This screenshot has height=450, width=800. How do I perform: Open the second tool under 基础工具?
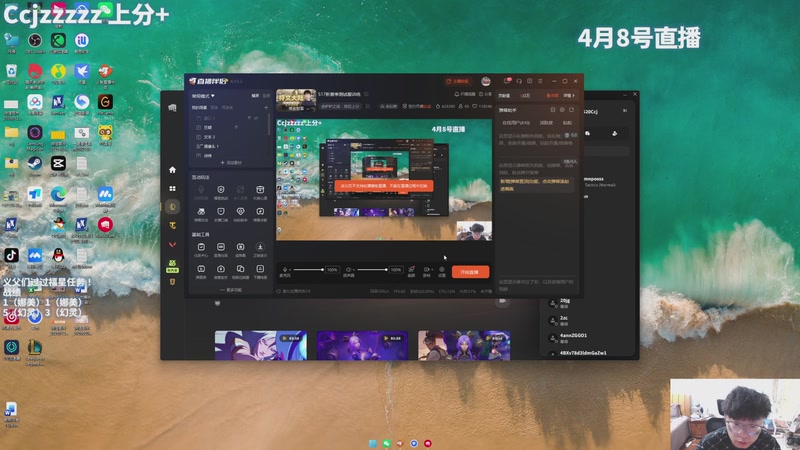pyautogui.click(x=221, y=249)
